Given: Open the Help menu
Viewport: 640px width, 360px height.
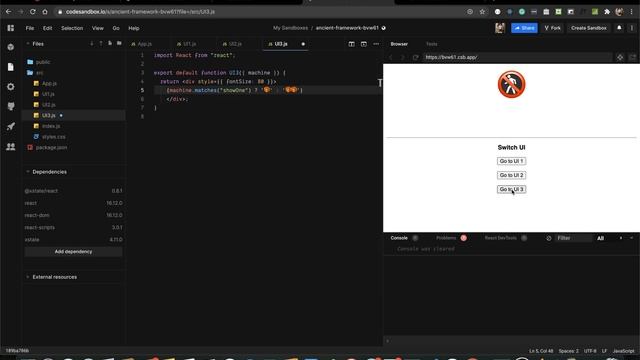Looking at the screenshot, I should [x=134, y=28].
